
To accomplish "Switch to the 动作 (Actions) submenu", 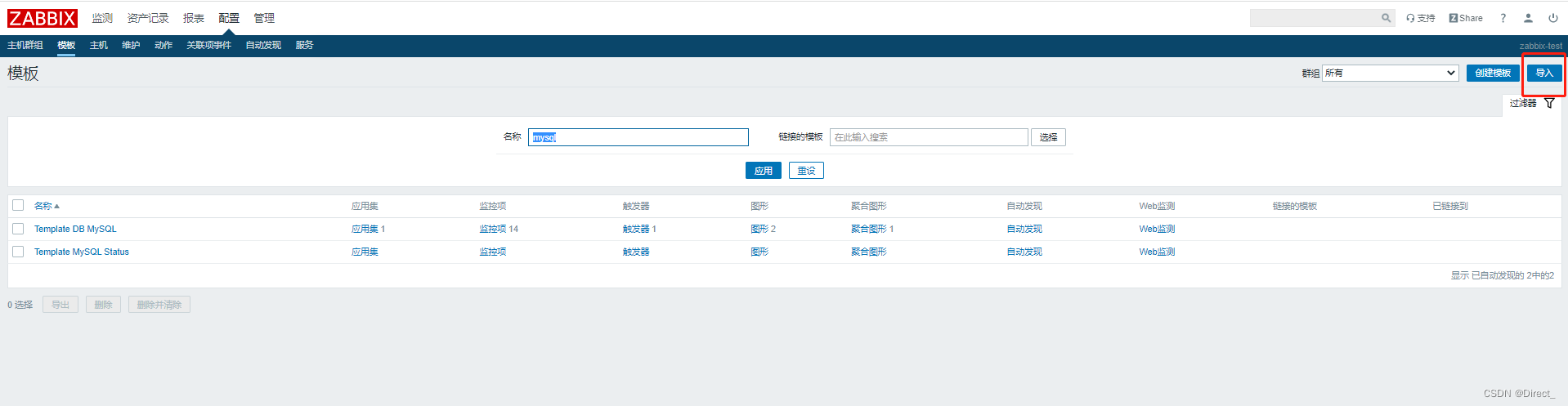I will tap(164, 45).
